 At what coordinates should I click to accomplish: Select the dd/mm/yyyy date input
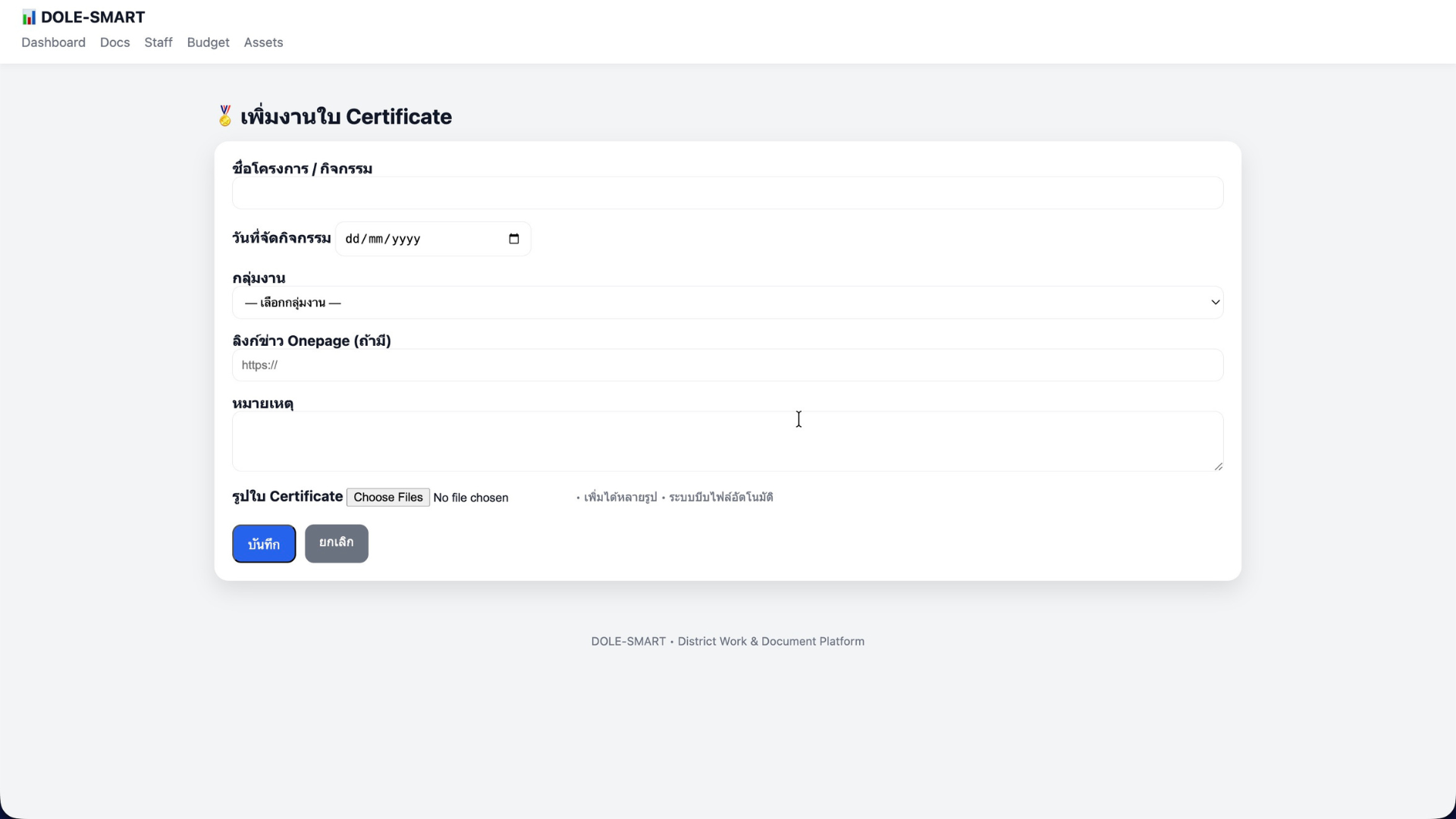click(x=409, y=239)
